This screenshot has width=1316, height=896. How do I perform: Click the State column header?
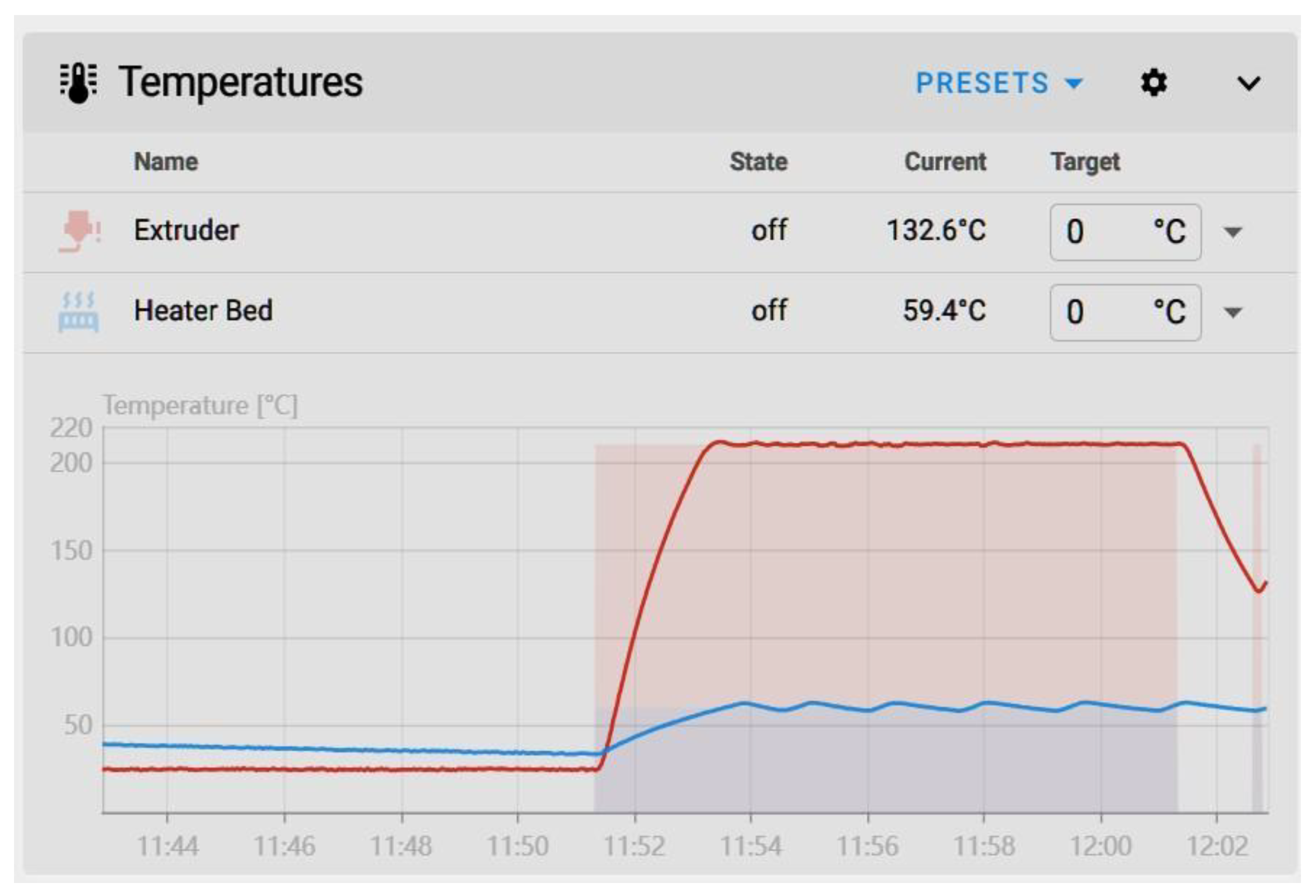coord(758,162)
